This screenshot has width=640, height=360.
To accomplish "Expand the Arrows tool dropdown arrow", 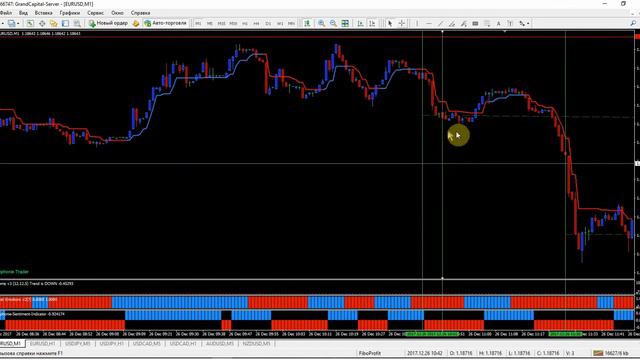I will (x=528, y=24).
